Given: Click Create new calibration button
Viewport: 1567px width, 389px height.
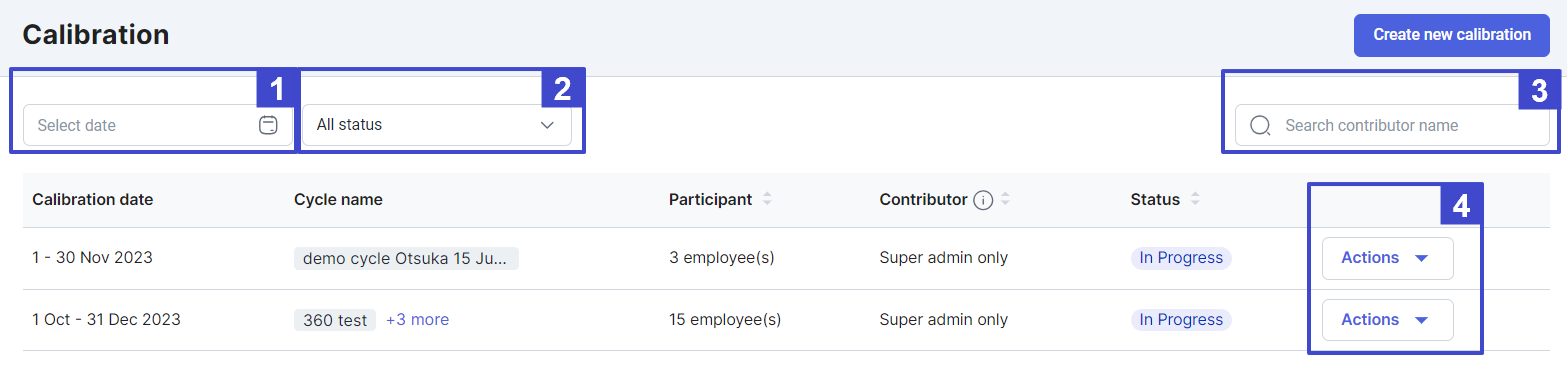Looking at the screenshot, I should (1452, 35).
